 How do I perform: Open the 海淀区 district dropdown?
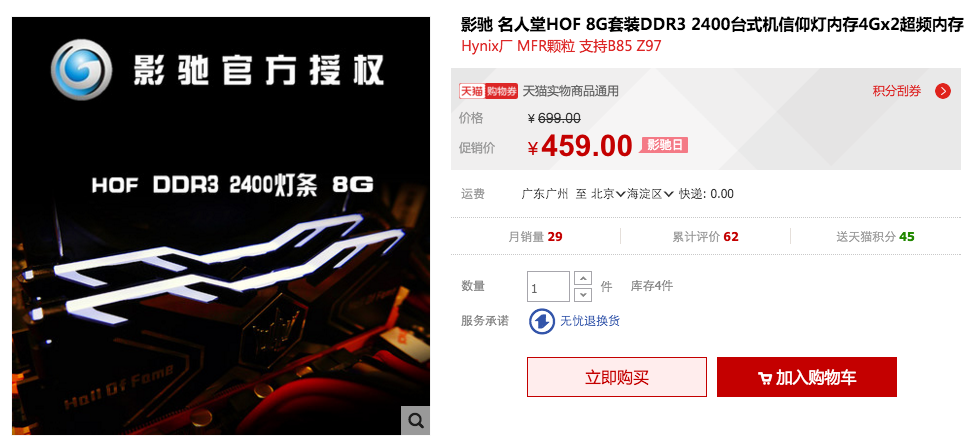click(650, 194)
